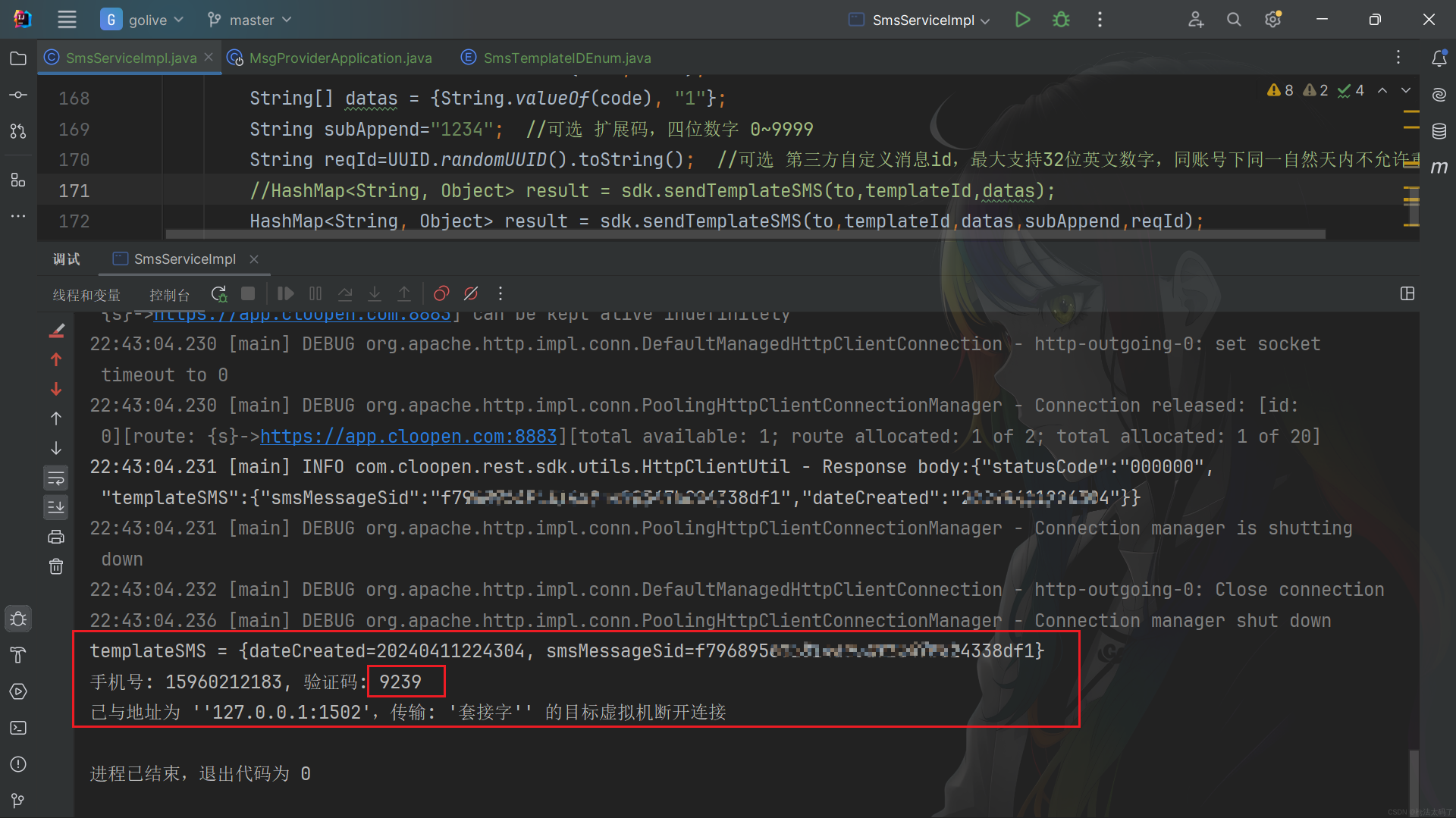The image size is (1456, 818).
Task: Toggle mute breakpoints
Action: click(471, 293)
